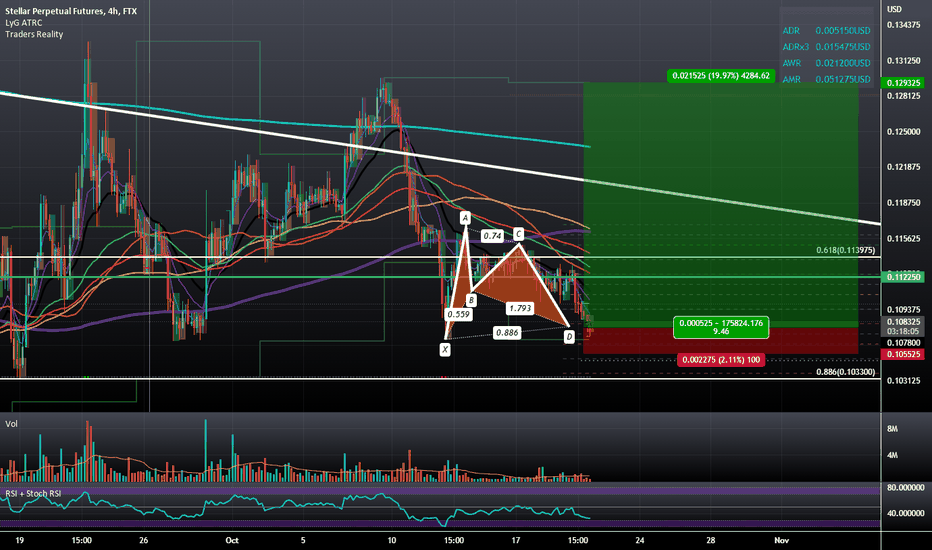
Task: Click the ADRx3 0.015475USD table row
Action: pyautogui.click(x=826, y=46)
